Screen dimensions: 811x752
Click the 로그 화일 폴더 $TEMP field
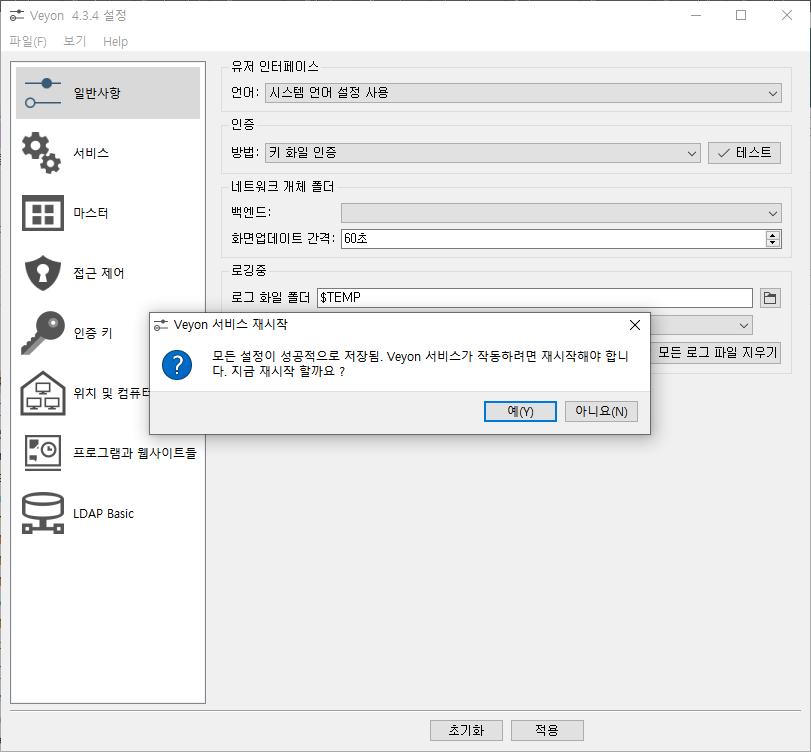click(535, 298)
